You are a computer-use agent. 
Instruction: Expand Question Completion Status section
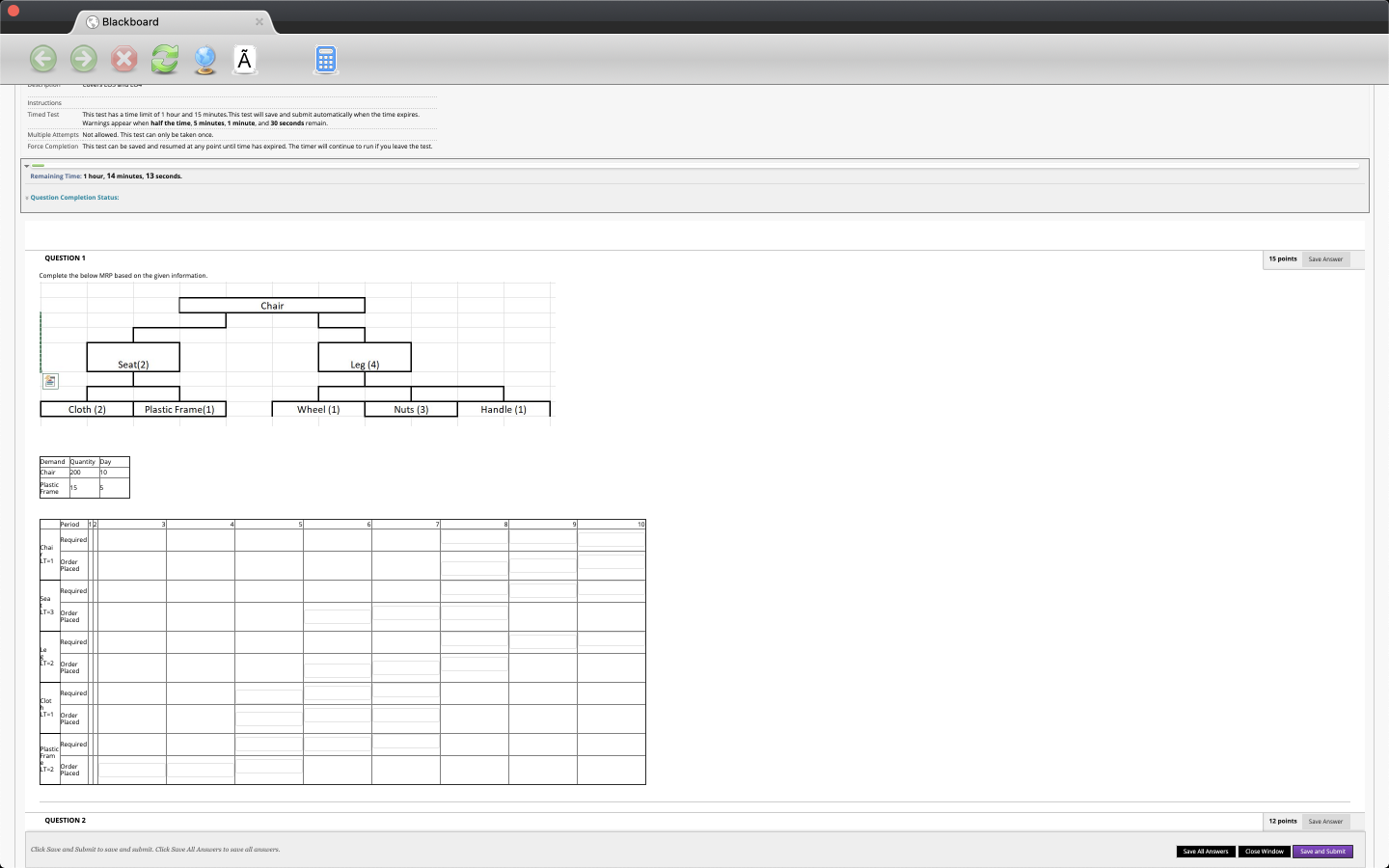click(x=73, y=198)
